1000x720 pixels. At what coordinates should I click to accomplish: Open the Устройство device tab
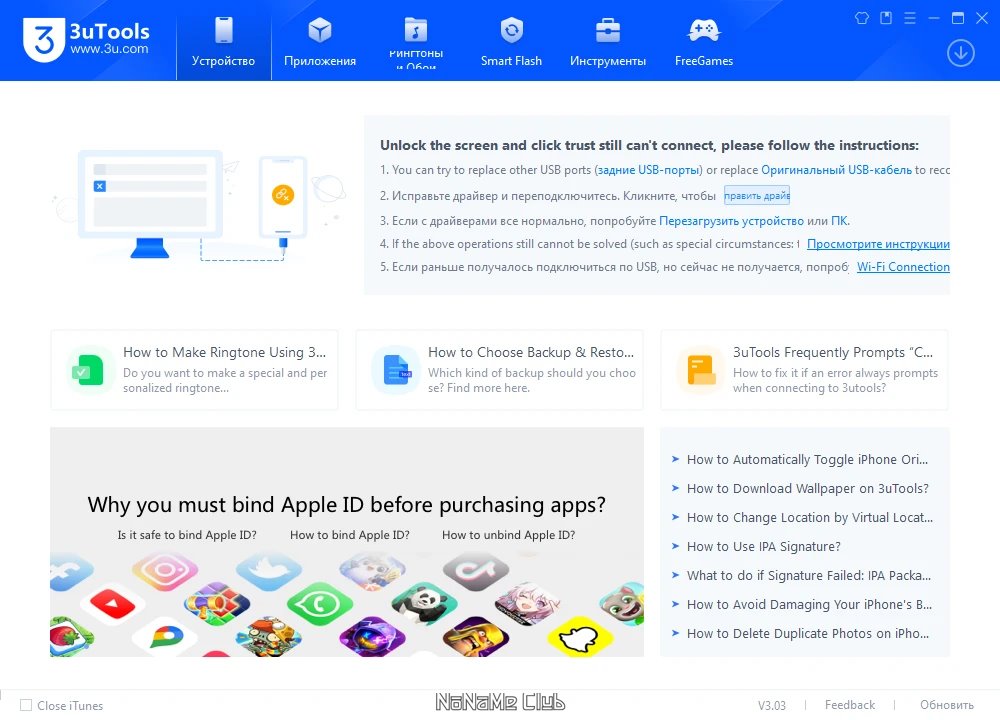point(224,41)
